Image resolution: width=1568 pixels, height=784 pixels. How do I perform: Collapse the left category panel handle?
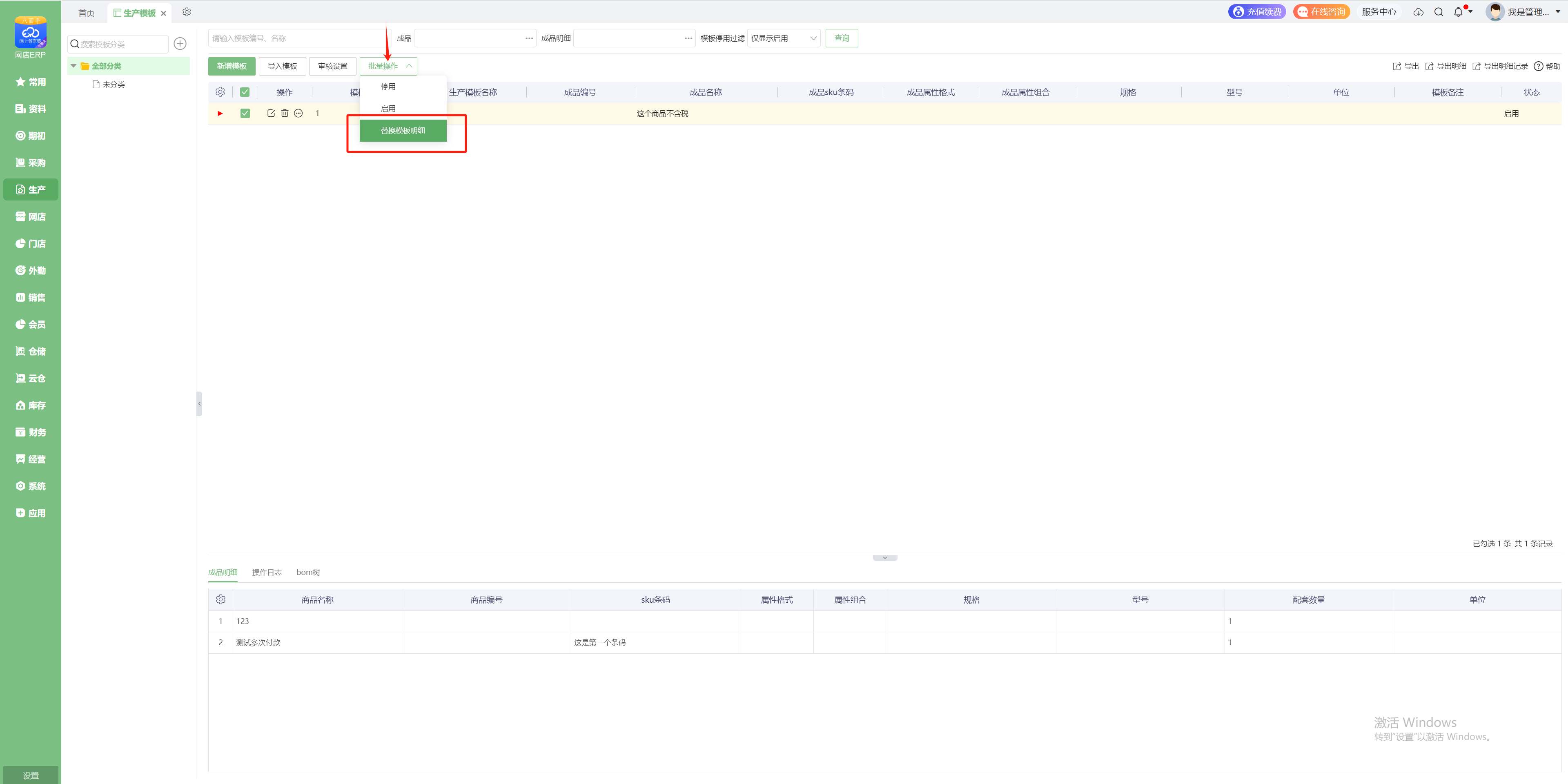[x=199, y=403]
